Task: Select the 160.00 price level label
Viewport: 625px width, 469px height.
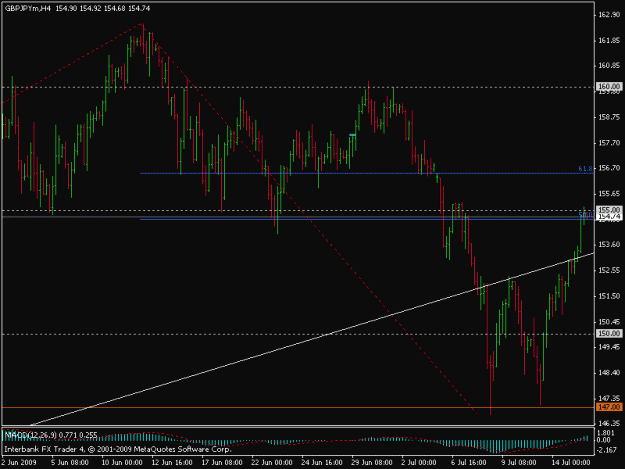Action: click(x=609, y=86)
